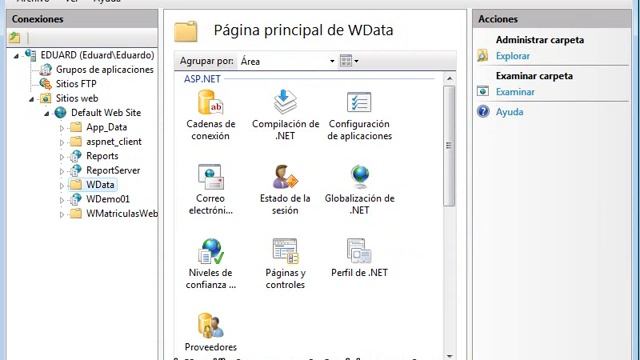The height and width of the screenshot is (360, 640).
Task: Click the Examinar carpeta heading
Action: [534, 76]
